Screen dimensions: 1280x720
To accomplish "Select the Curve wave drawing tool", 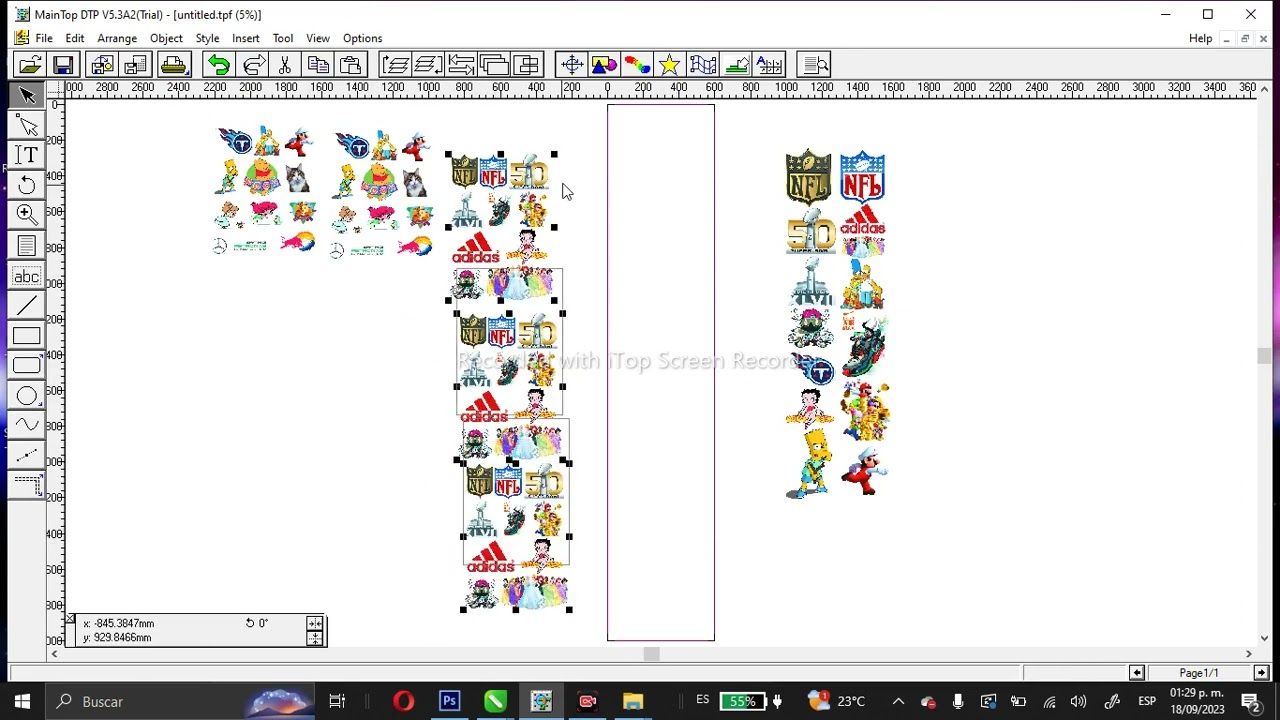I will pyautogui.click(x=27, y=426).
